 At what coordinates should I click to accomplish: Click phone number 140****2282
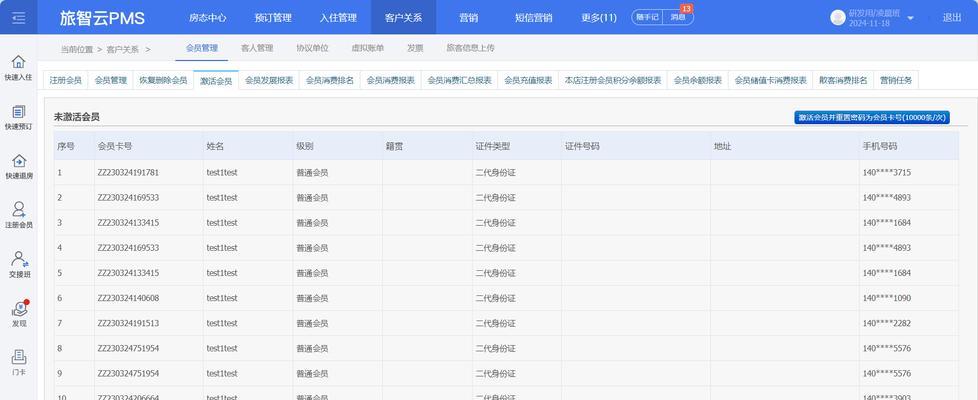coord(887,323)
